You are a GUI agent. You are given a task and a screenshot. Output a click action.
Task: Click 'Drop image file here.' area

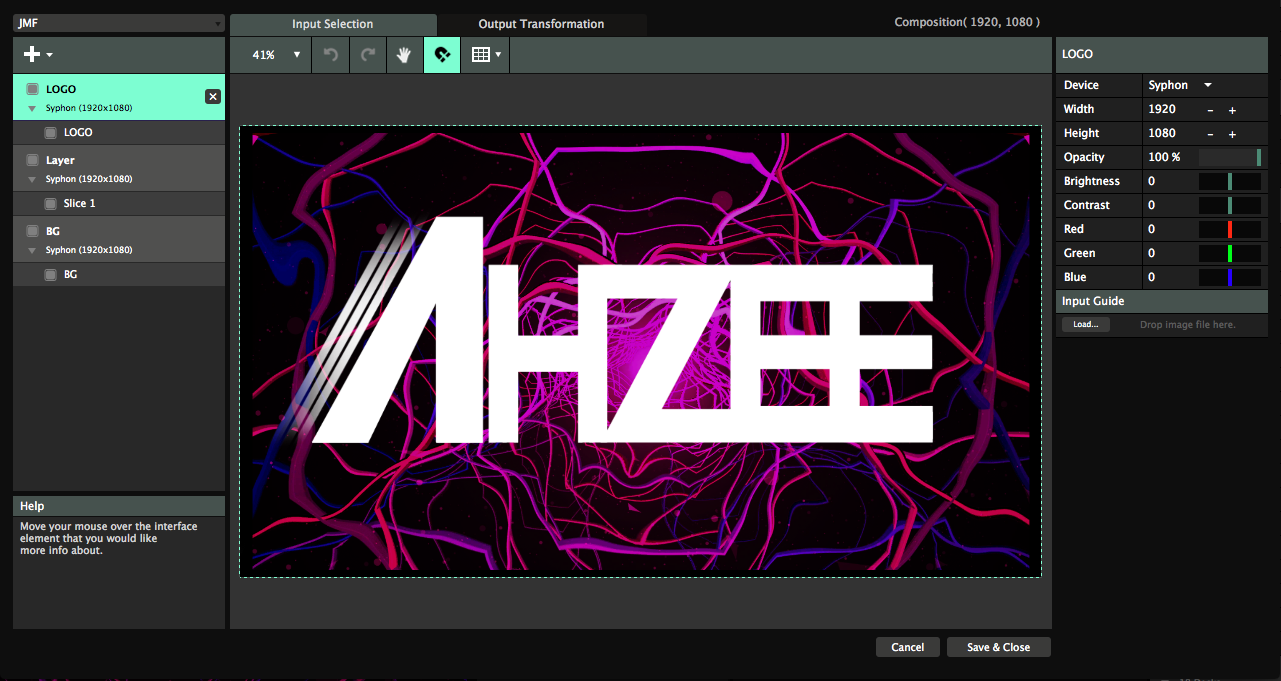click(1187, 325)
